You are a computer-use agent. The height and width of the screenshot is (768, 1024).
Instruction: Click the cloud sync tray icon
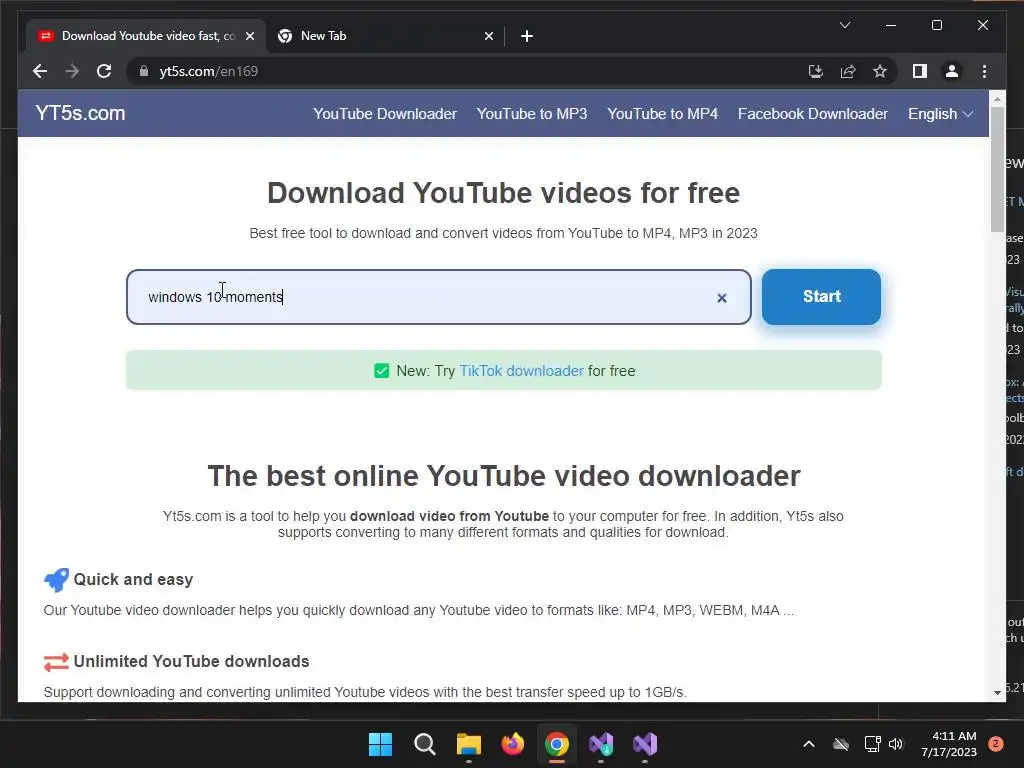point(841,744)
